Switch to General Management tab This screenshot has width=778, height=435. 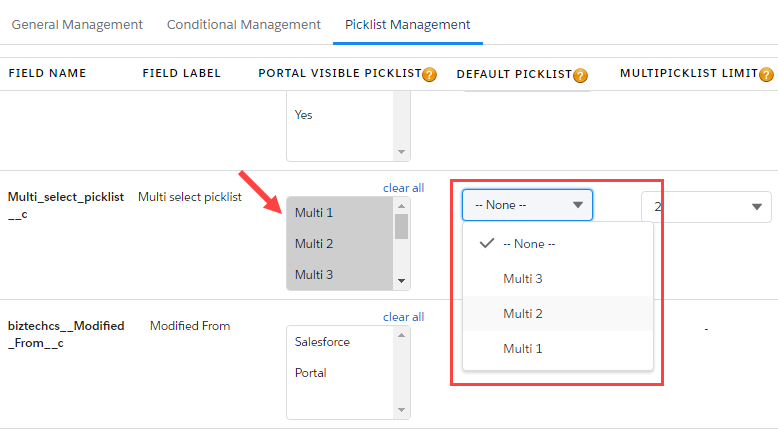point(77,24)
